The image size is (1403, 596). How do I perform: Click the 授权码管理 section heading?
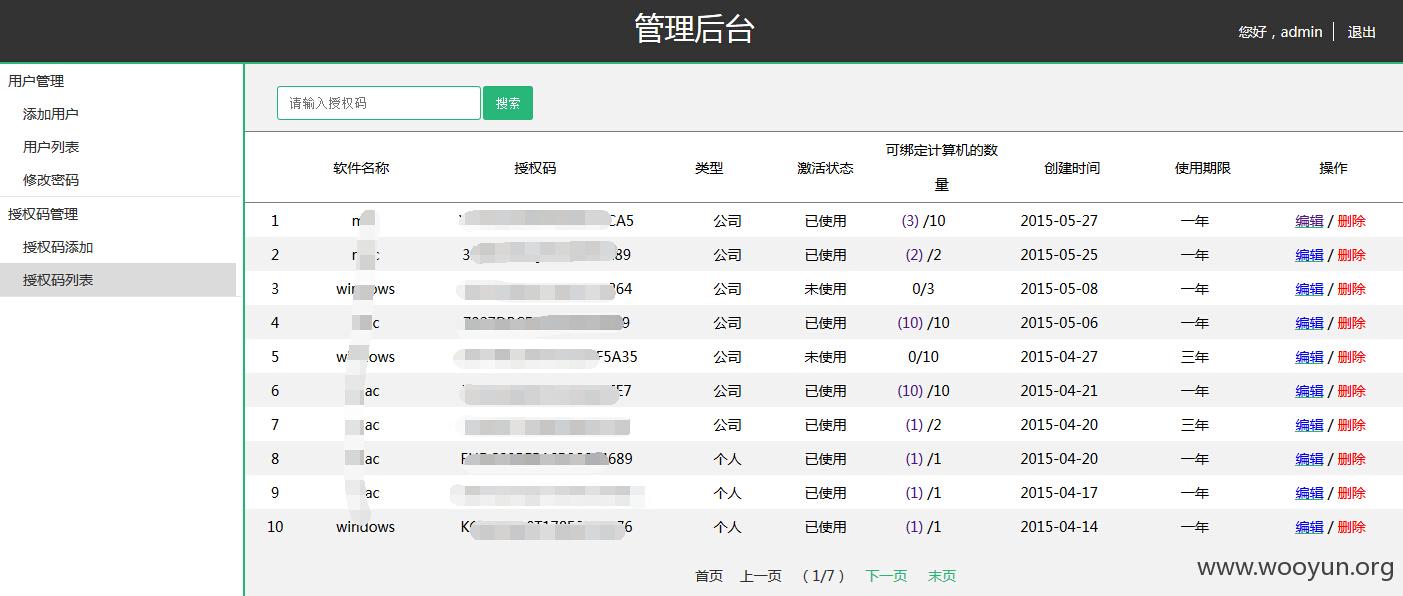point(43,214)
